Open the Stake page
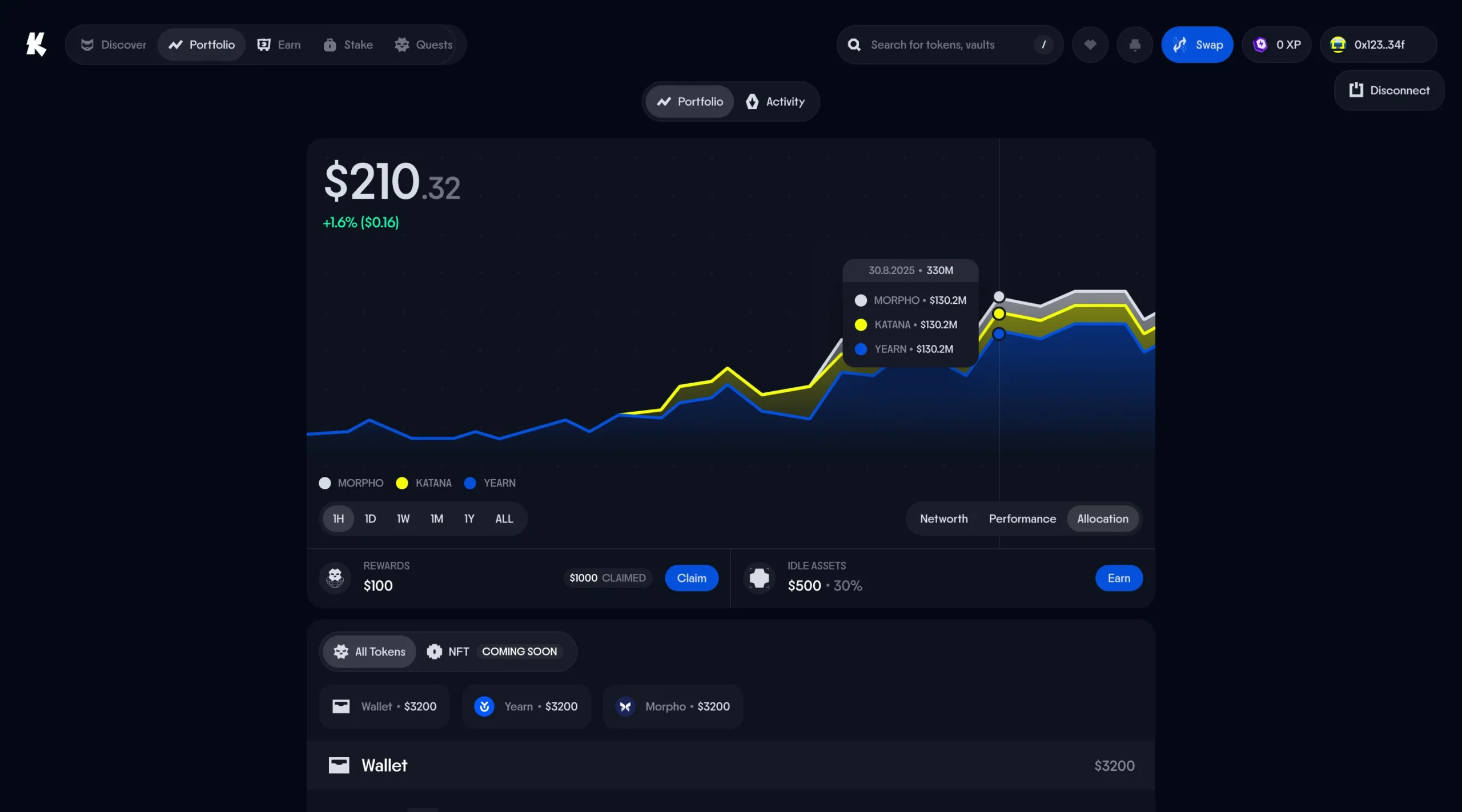The width and height of the screenshot is (1462, 812). pyautogui.click(x=348, y=45)
